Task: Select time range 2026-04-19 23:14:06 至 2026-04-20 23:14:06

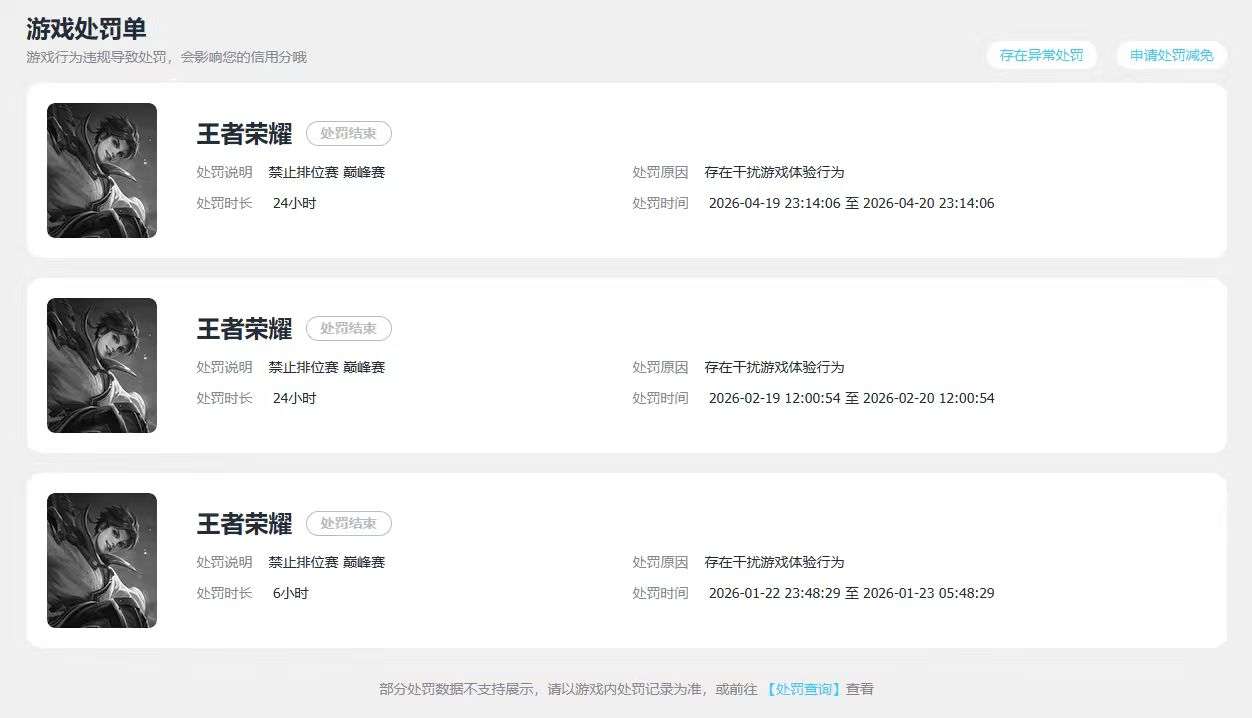Action: 851,203
